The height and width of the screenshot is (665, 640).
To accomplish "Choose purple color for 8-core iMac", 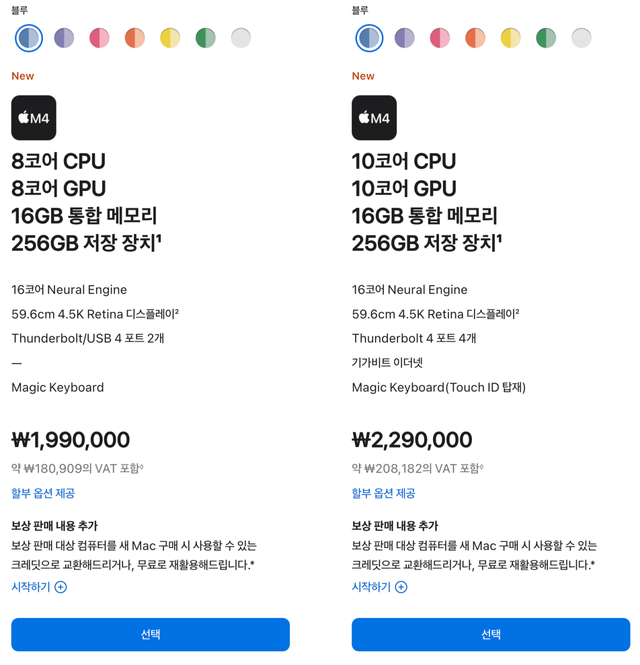I will point(64,38).
